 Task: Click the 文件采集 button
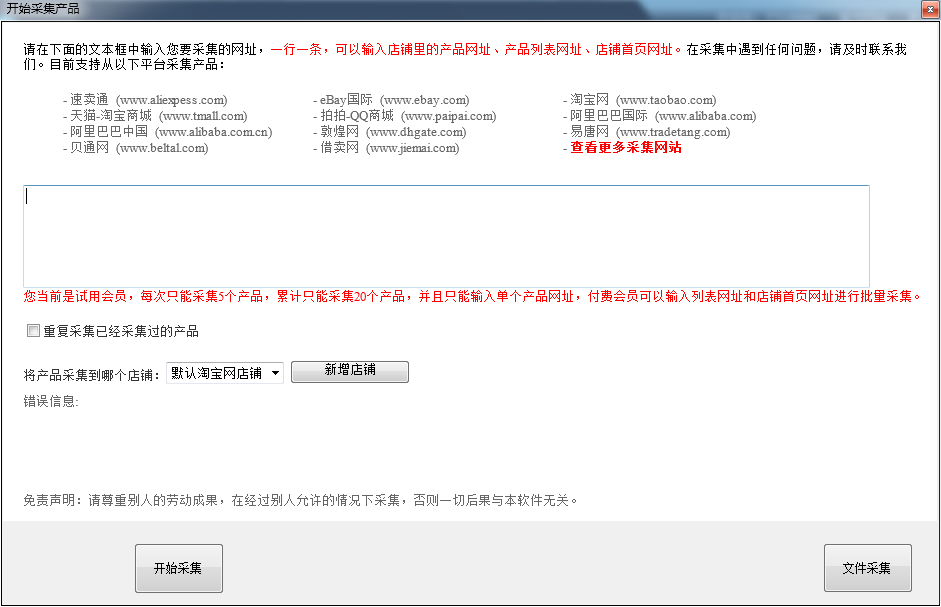tap(867, 568)
